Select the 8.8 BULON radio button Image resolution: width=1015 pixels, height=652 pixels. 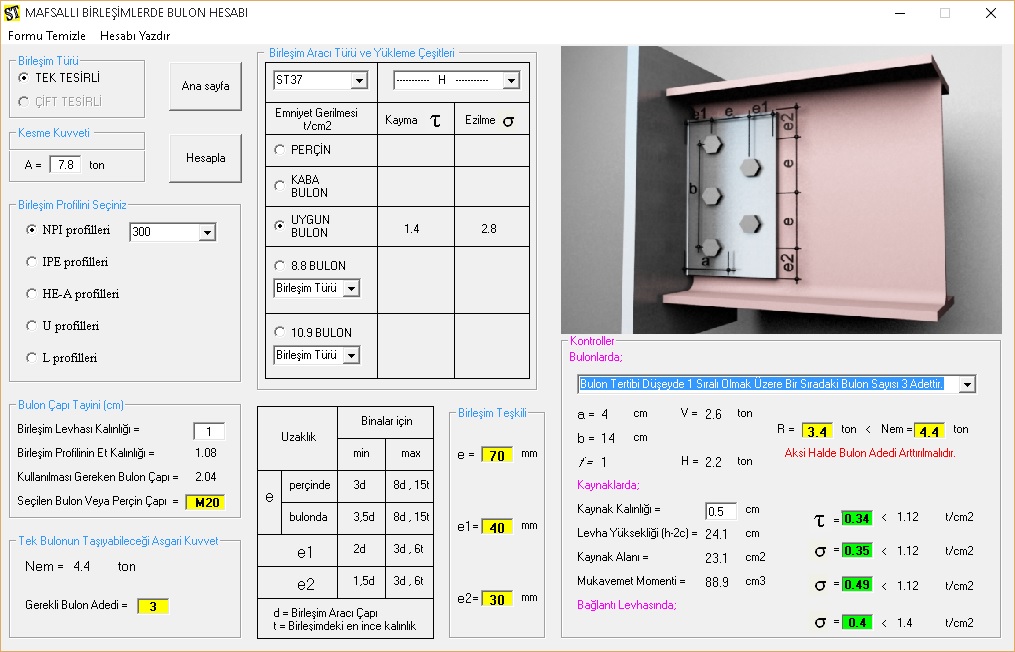pyautogui.click(x=280, y=265)
